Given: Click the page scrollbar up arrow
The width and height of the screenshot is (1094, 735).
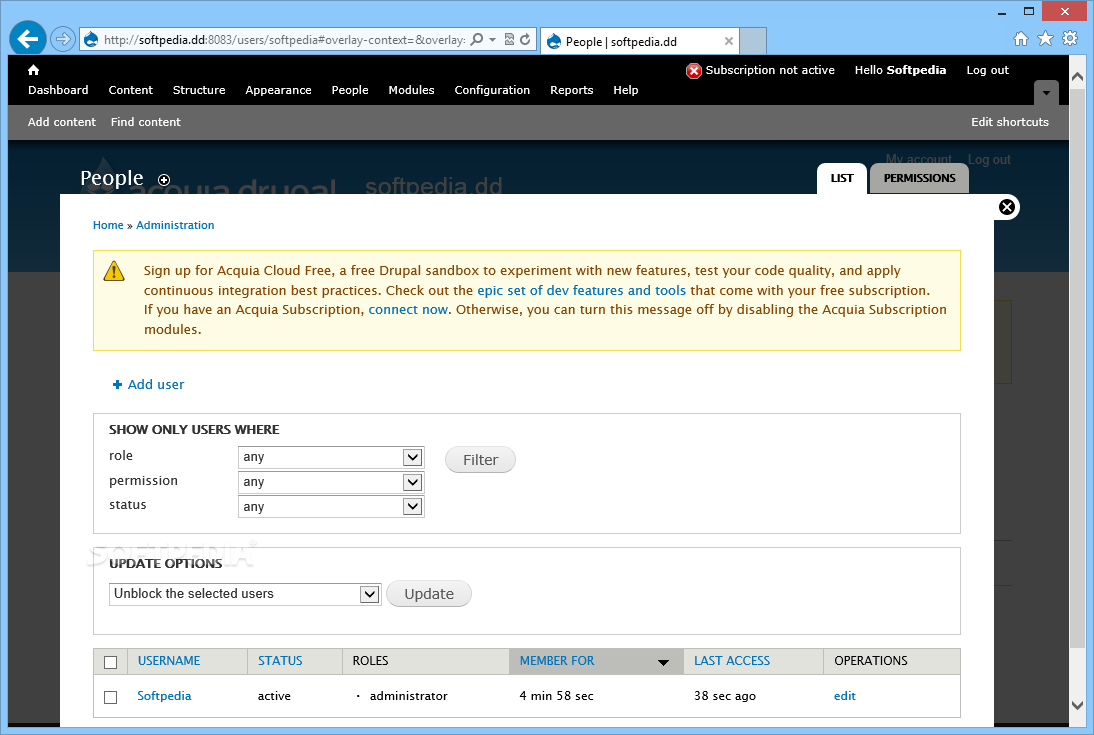Looking at the screenshot, I should click(1077, 75).
